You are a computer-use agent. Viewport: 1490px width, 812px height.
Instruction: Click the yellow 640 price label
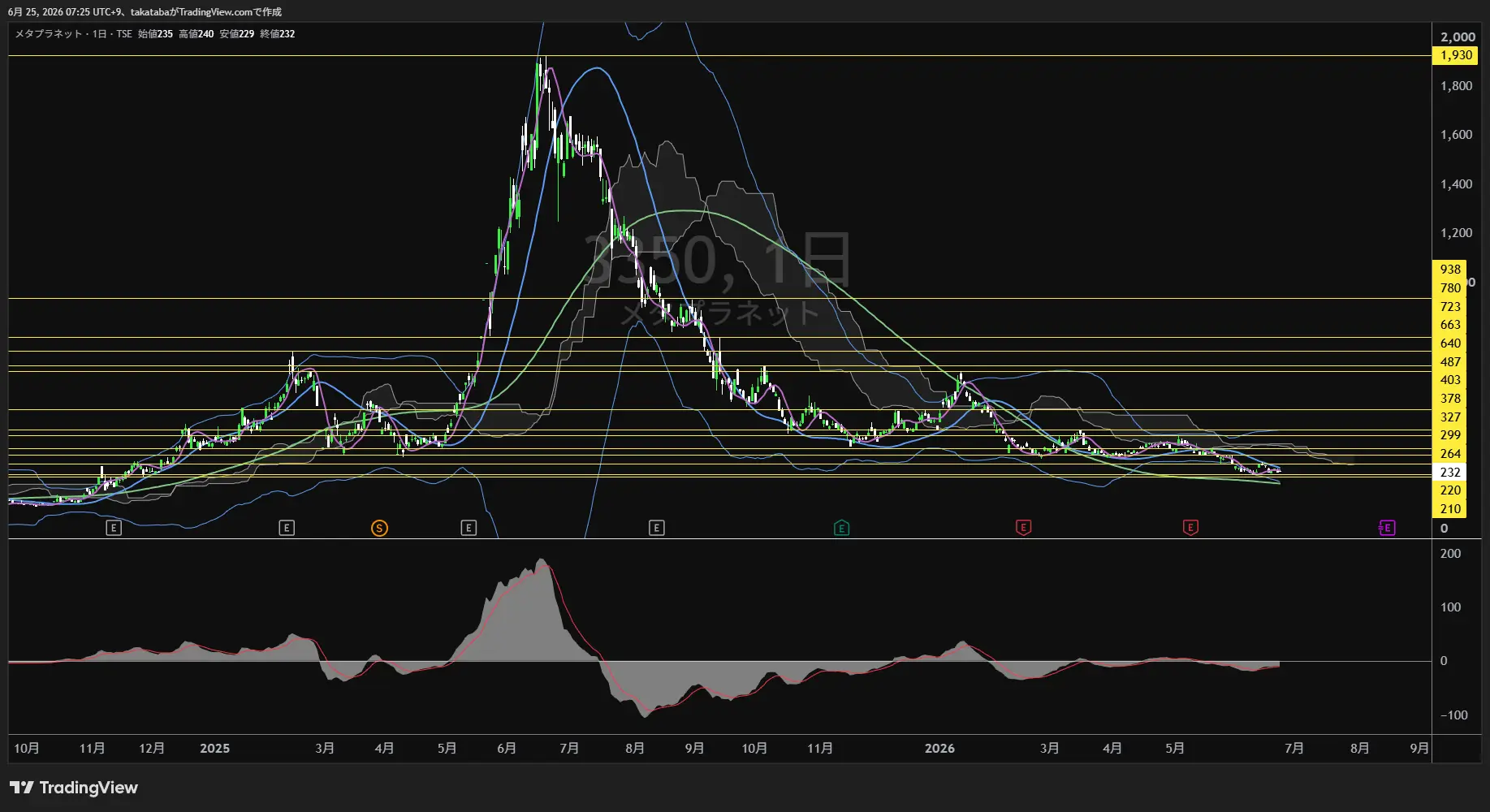1450,343
